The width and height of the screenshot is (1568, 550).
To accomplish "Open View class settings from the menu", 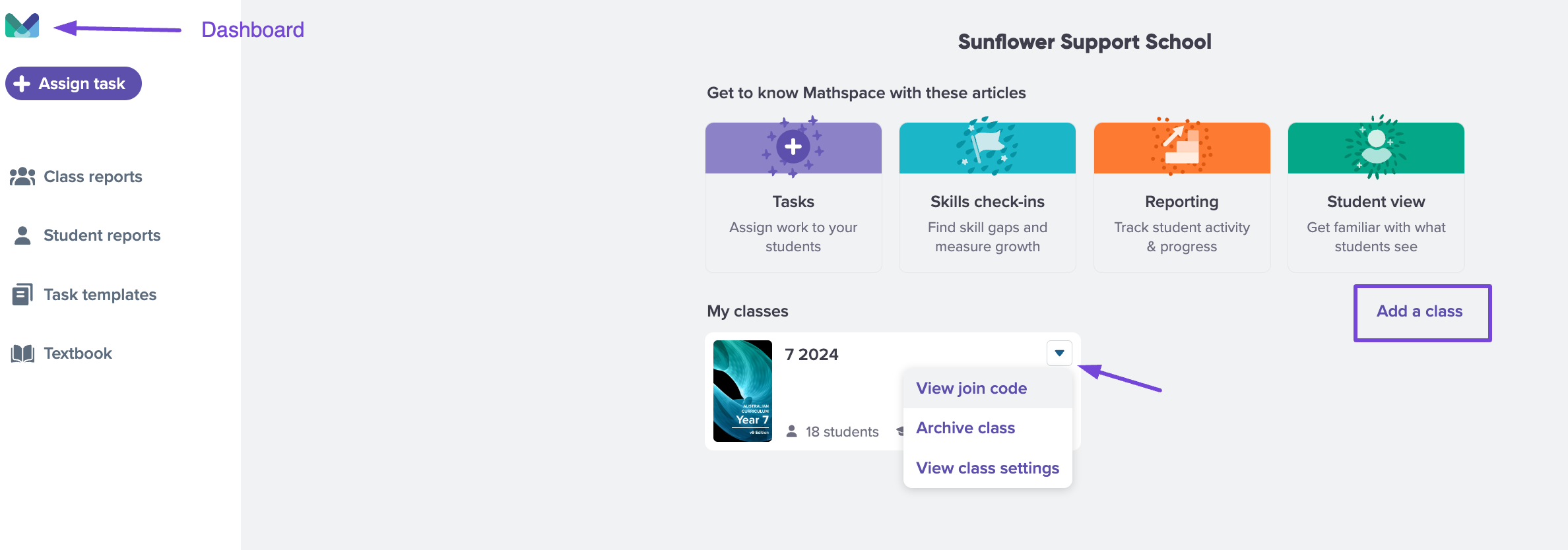I will [987, 468].
